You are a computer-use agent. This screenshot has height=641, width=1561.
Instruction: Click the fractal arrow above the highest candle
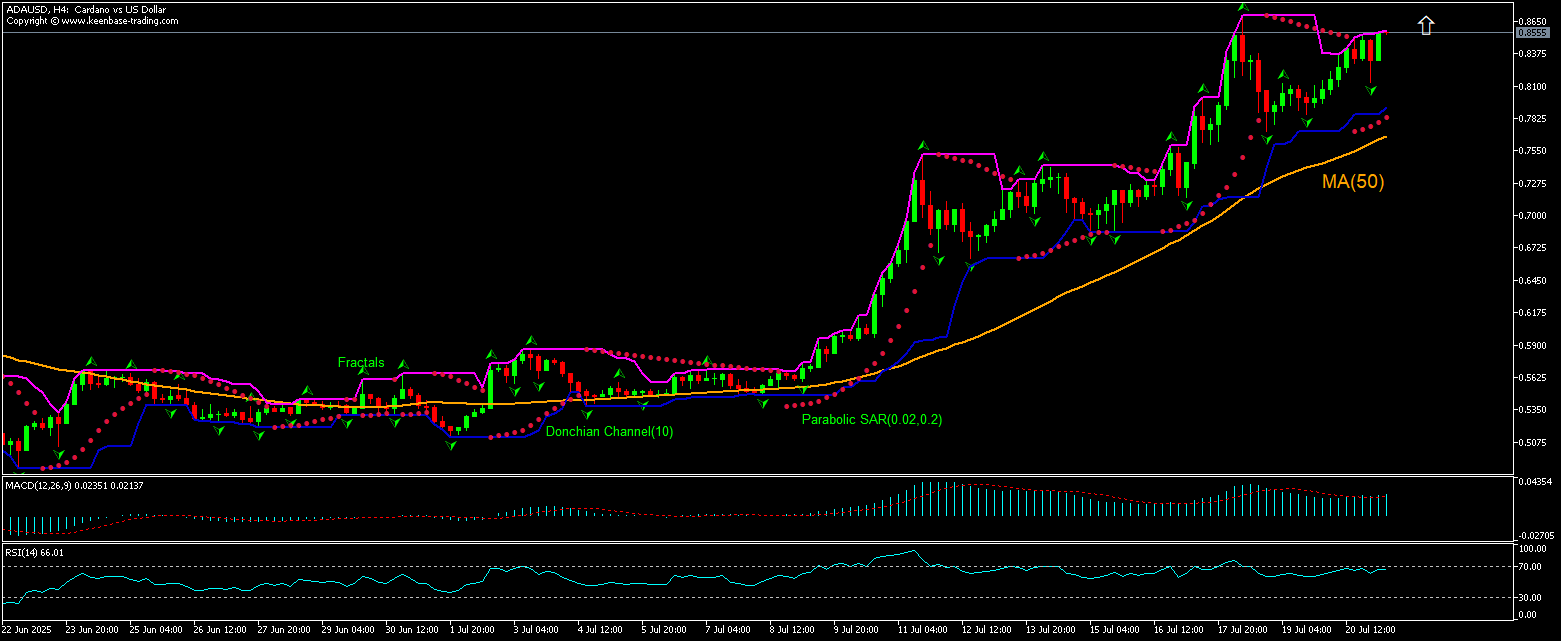[1243, 7]
